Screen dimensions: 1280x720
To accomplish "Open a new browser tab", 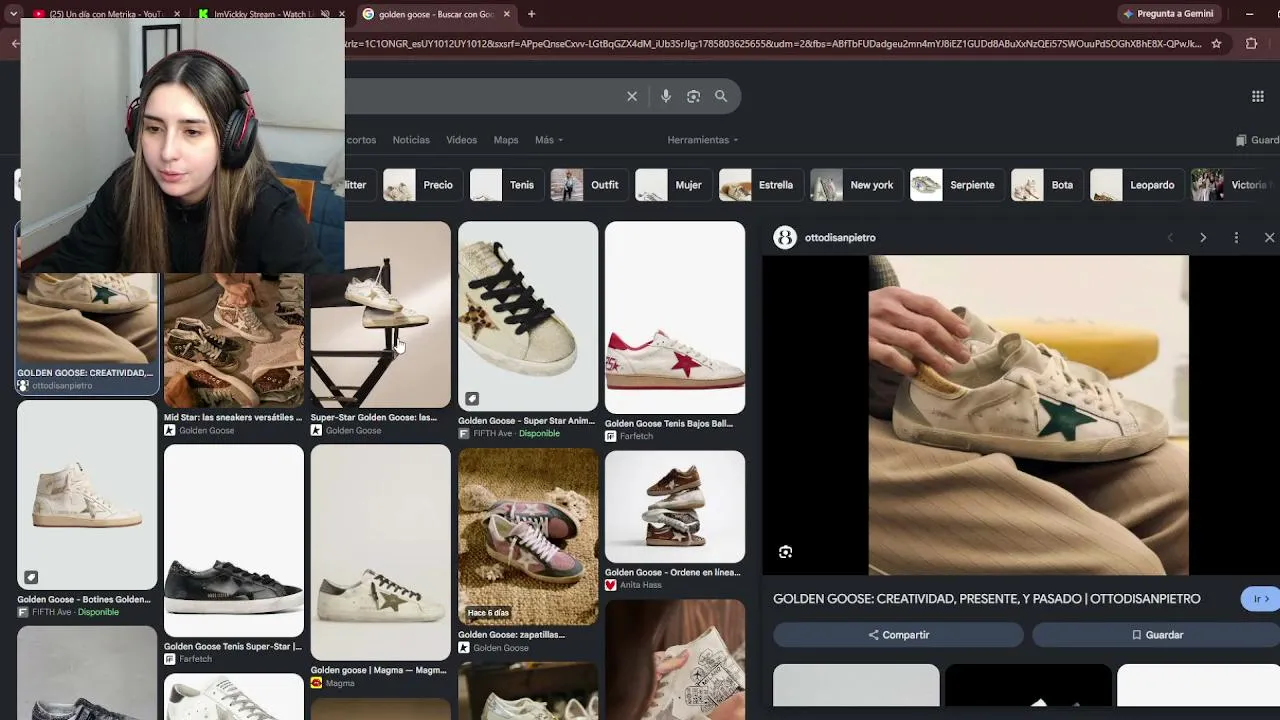I will (x=531, y=14).
